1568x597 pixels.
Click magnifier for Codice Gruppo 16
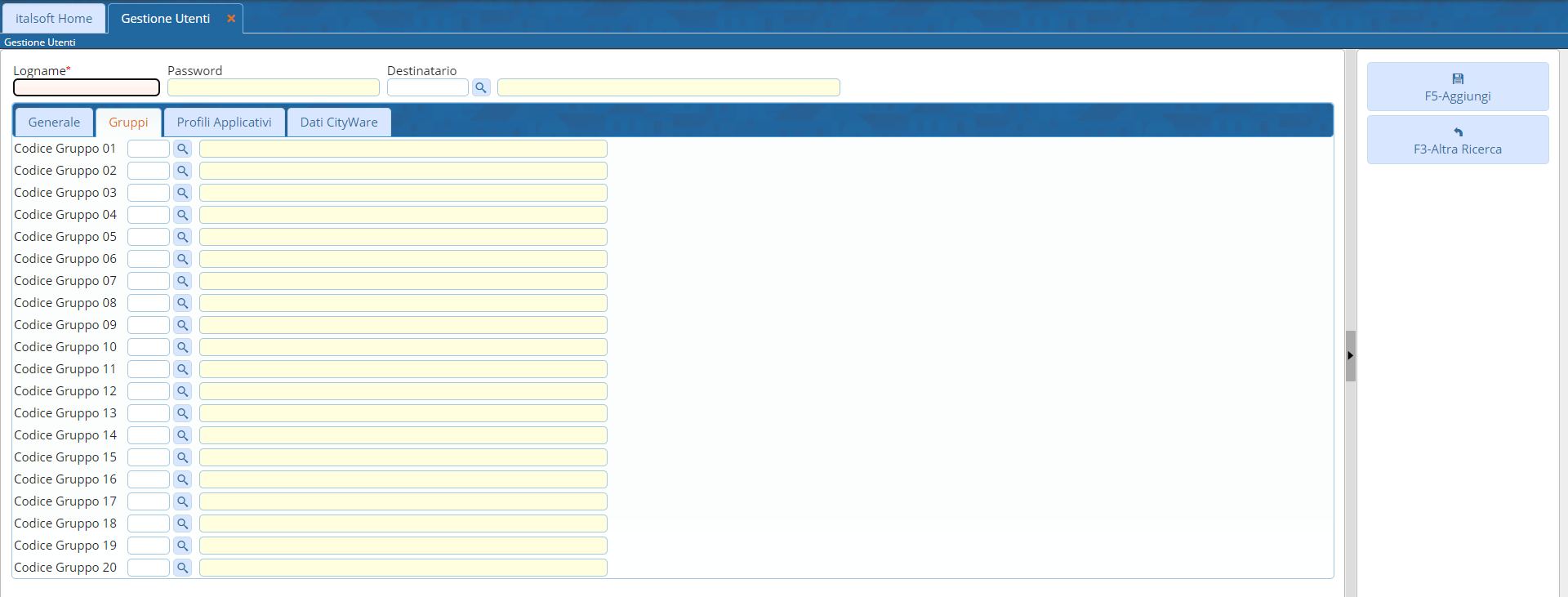coord(182,479)
